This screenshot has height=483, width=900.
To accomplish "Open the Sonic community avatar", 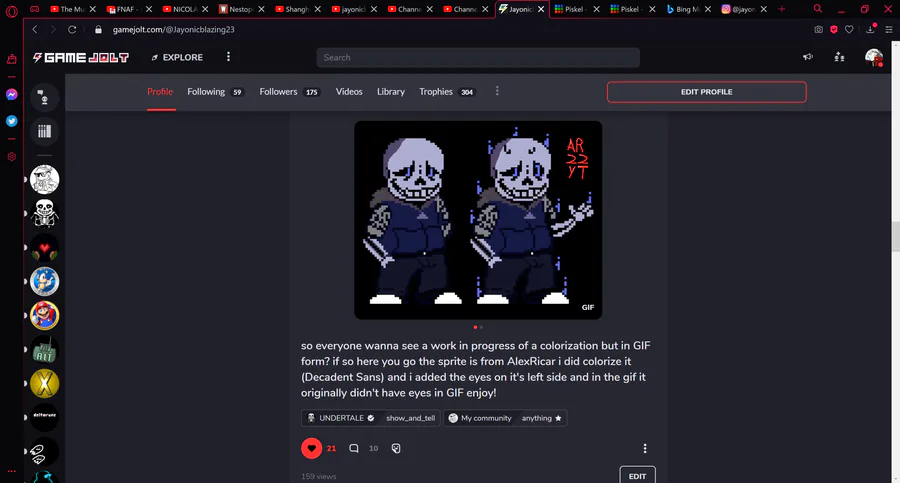I will pyautogui.click(x=44, y=281).
